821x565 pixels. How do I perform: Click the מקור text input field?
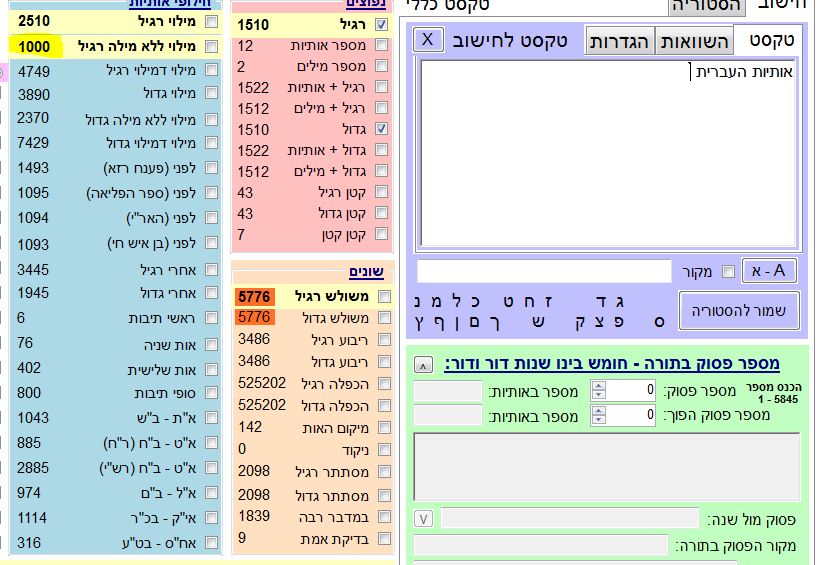click(x=544, y=271)
